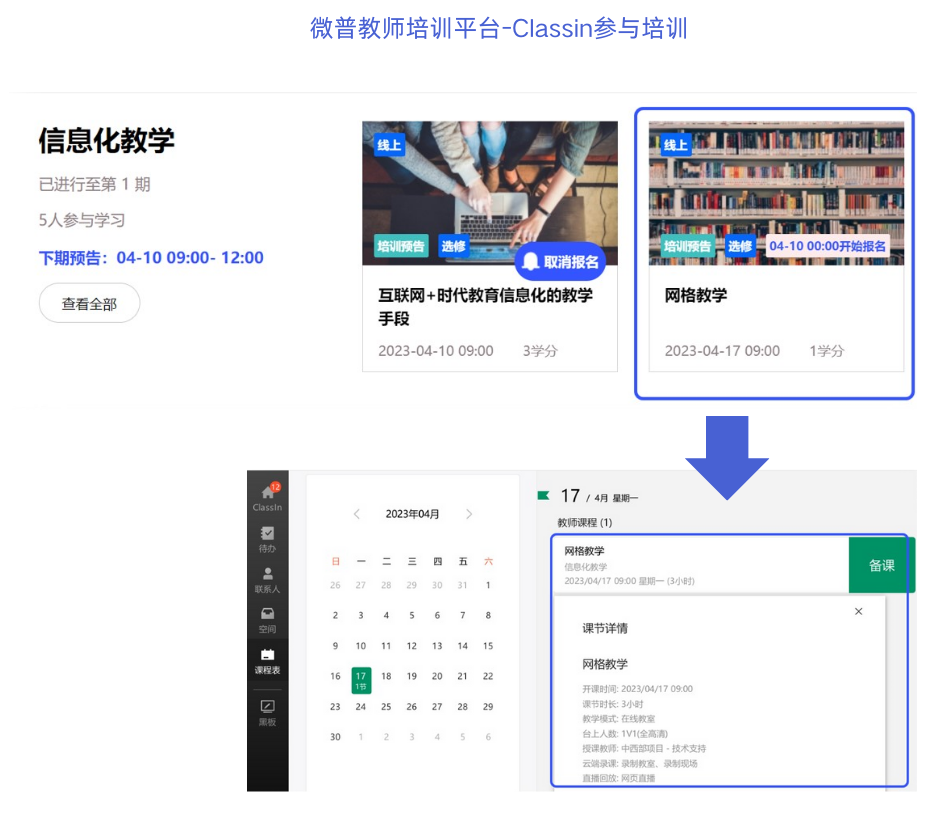
Task: Close the 课节详情 popup
Action: [859, 612]
